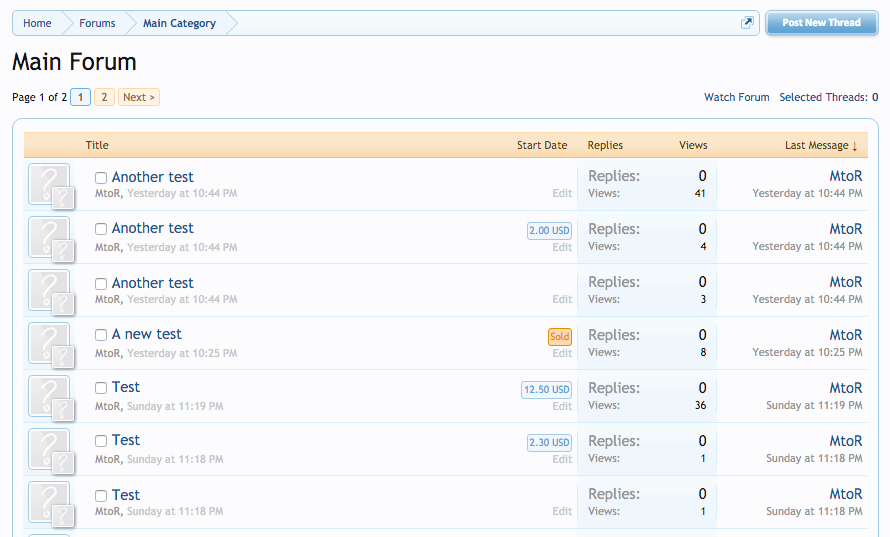The image size is (890, 537).
Task: Tick the checkbox beside A new test thread
Action: tap(101, 335)
